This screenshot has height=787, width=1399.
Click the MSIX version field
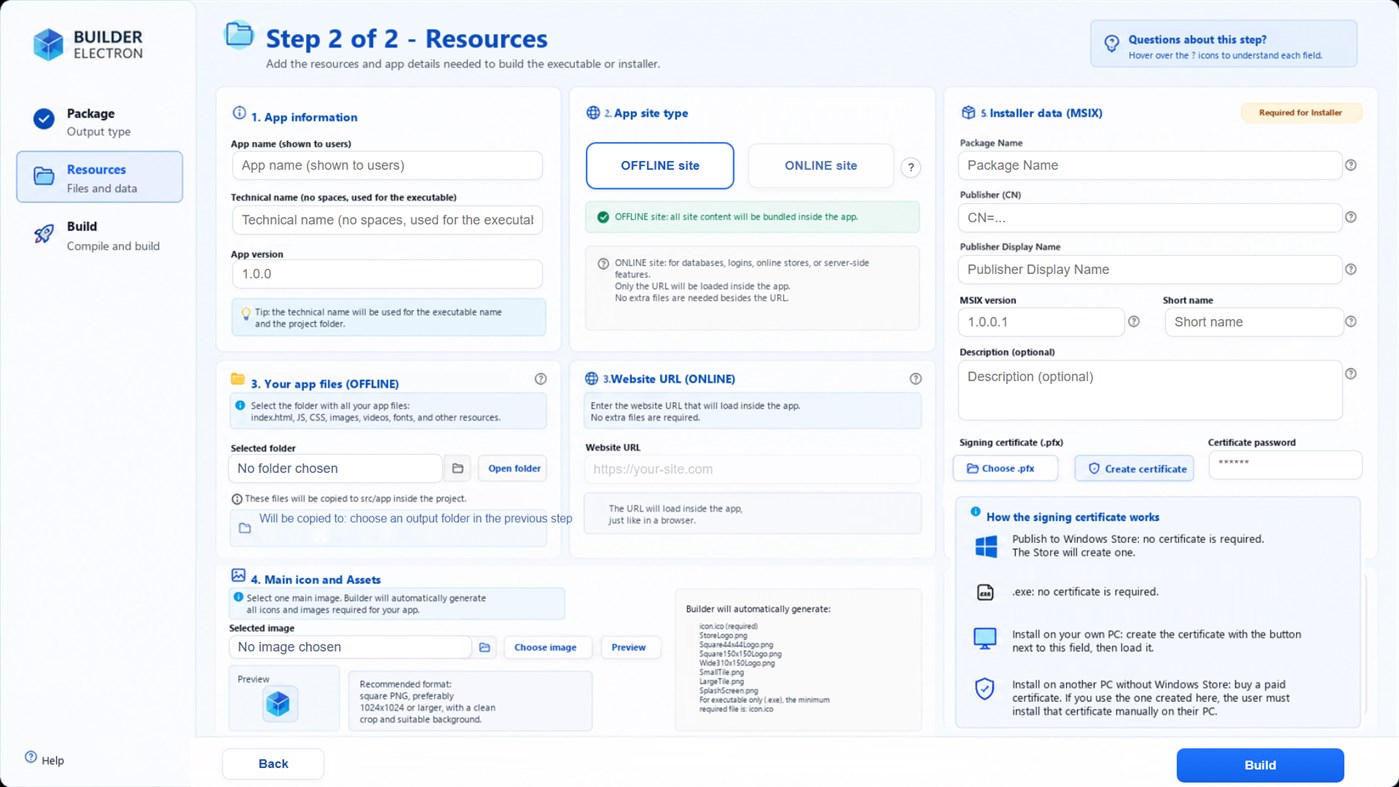[1041, 322]
